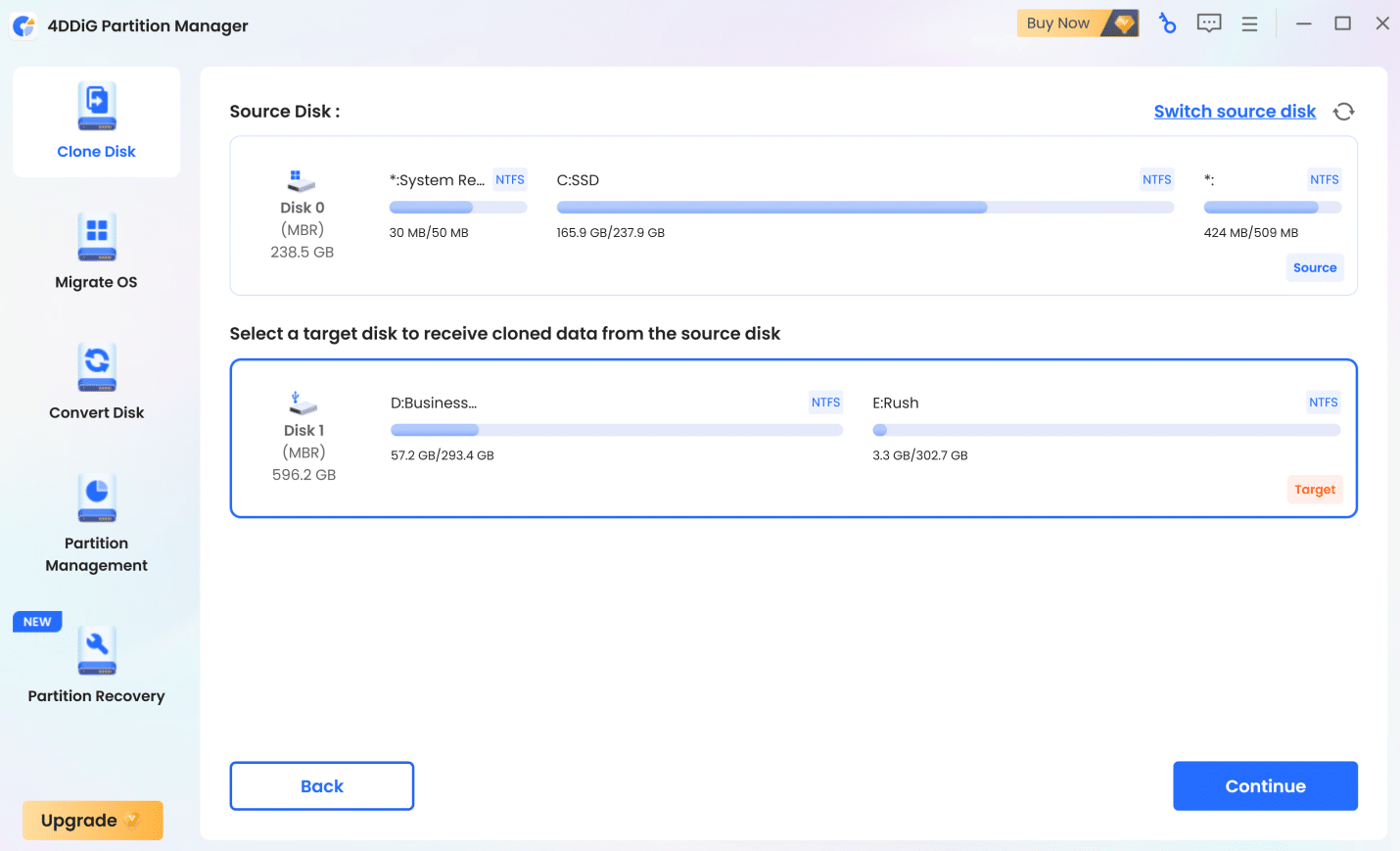Click the *:System Re... partition label
This screenshot has width=1400, height=851.
[437, 180]
